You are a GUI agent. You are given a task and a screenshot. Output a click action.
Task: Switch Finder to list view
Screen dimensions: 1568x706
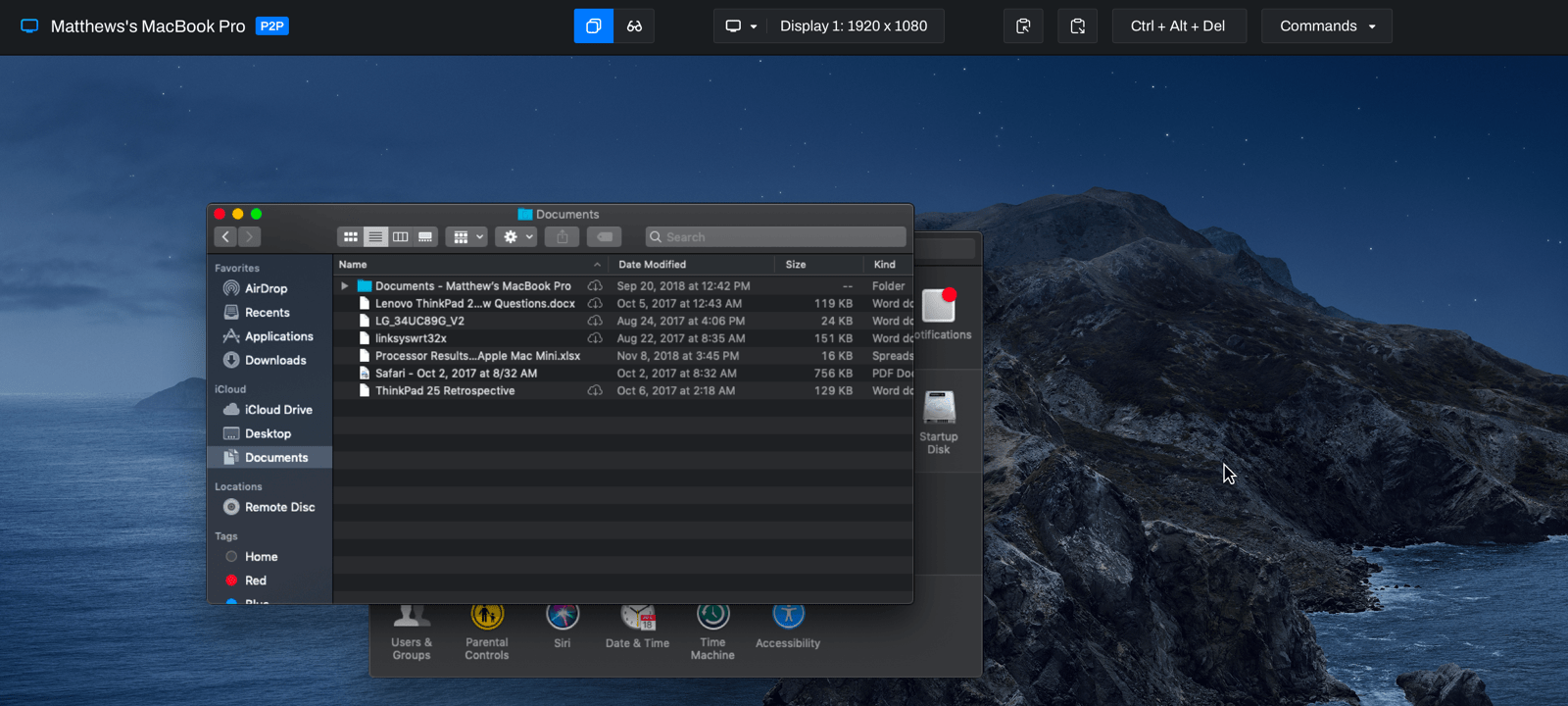pos(375,236)
